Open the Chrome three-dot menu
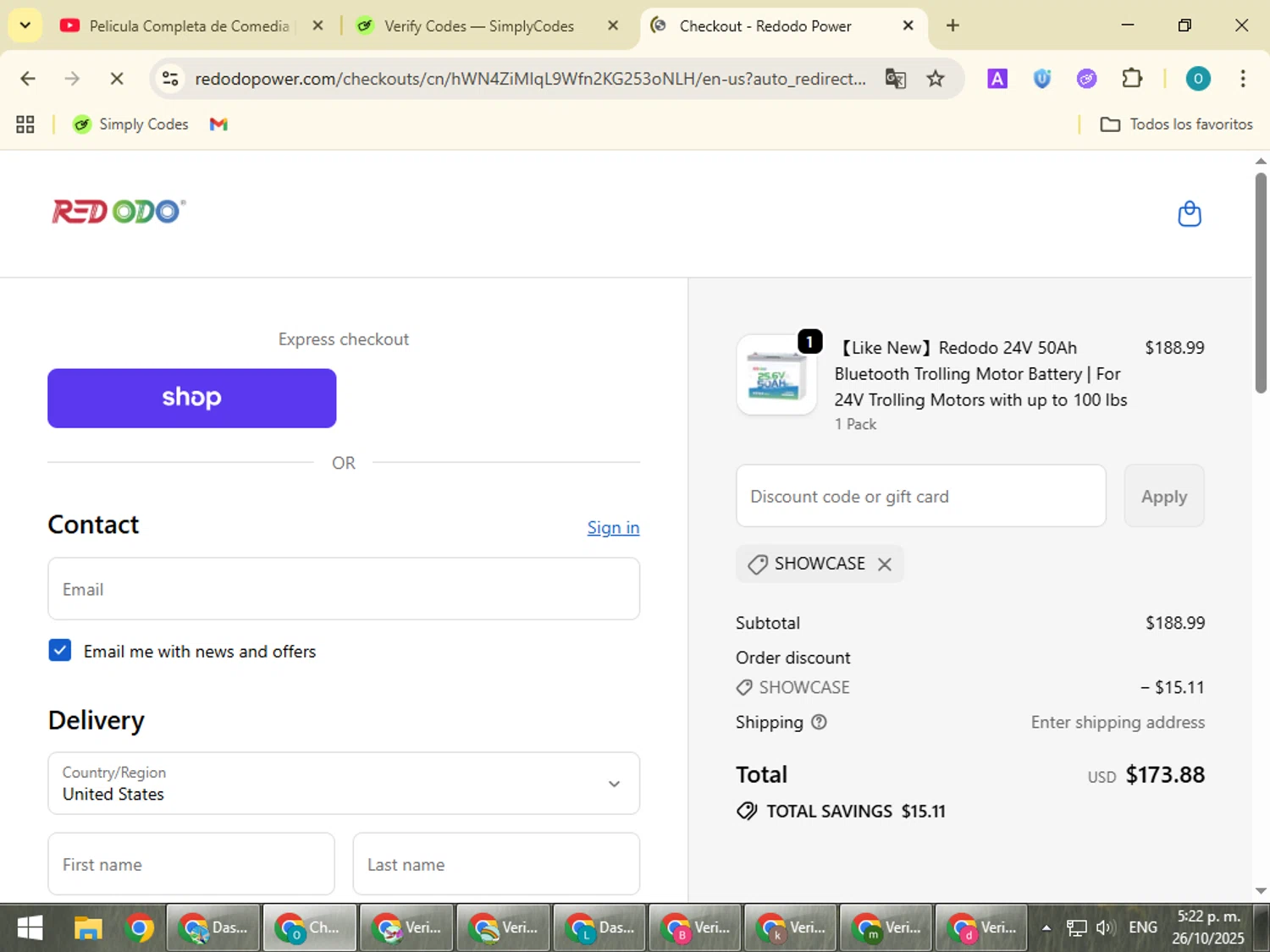The height and width of the screenshot is (952, 1270). pyautogui.click(x=1243, y=79)
